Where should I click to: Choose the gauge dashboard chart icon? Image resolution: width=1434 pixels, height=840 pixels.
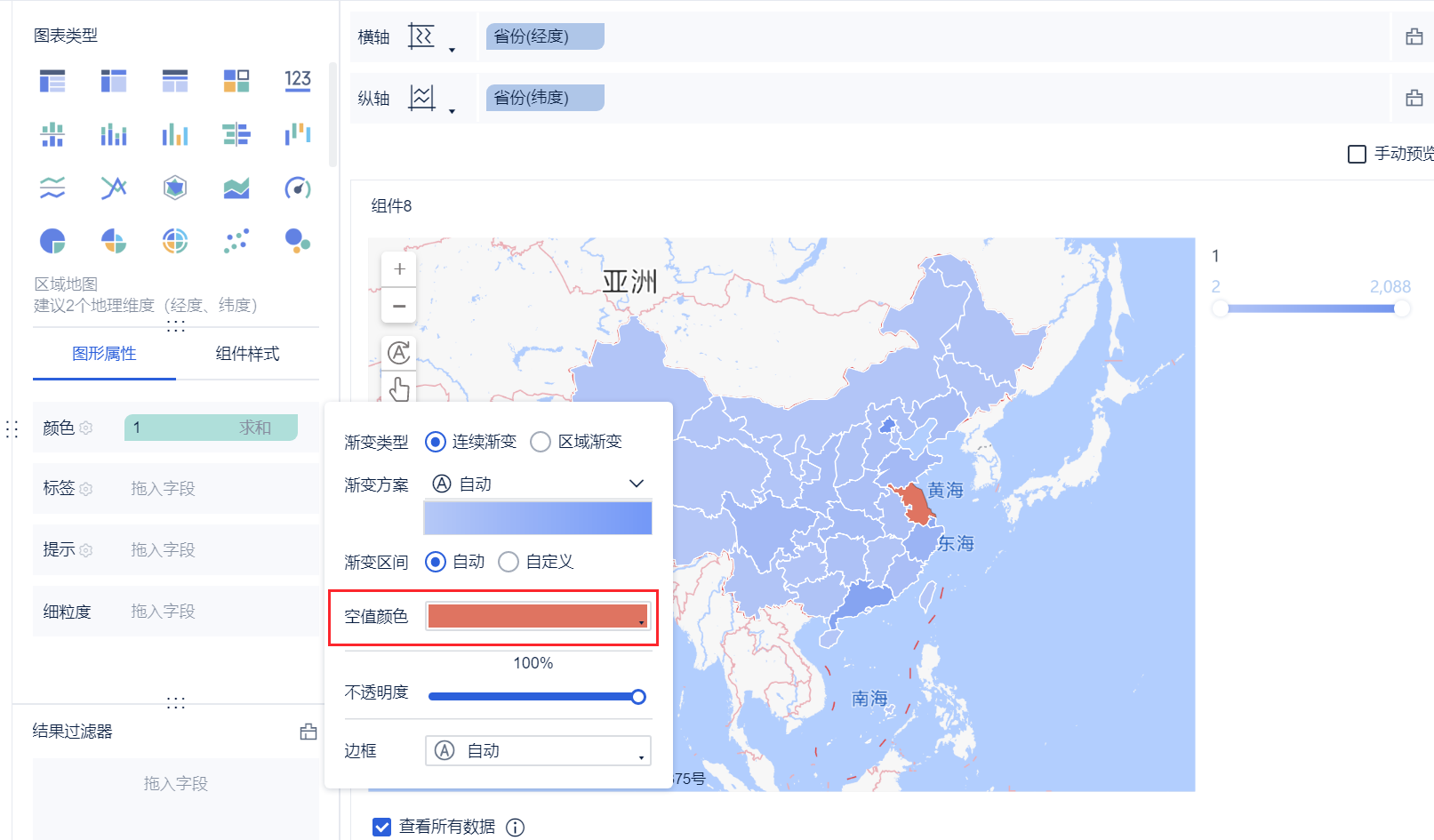coord(298,188)
